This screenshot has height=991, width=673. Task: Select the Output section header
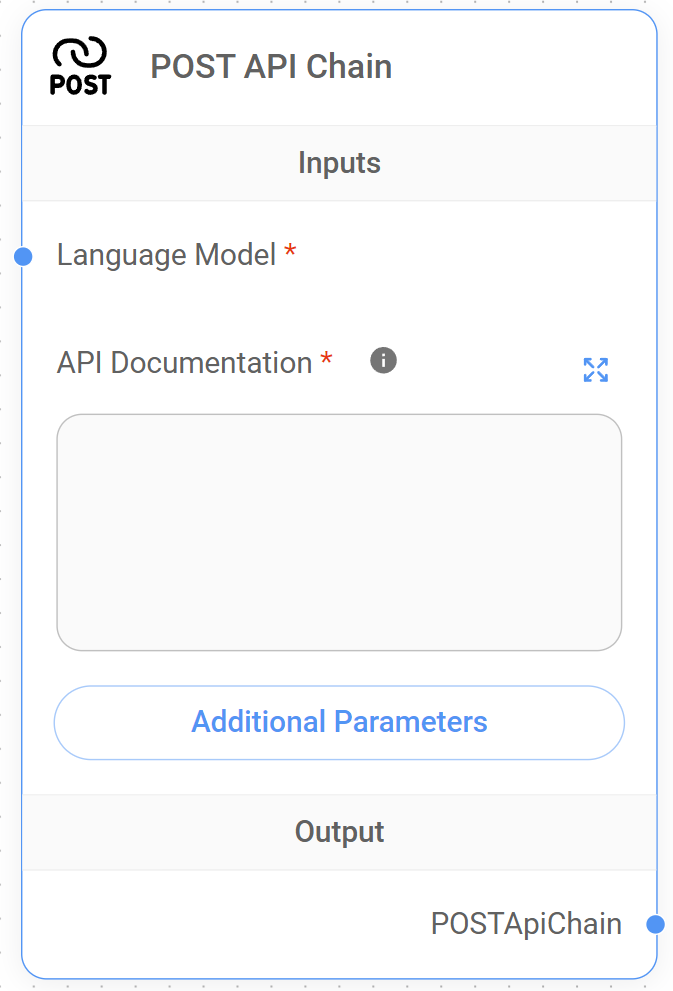(339, 831)
